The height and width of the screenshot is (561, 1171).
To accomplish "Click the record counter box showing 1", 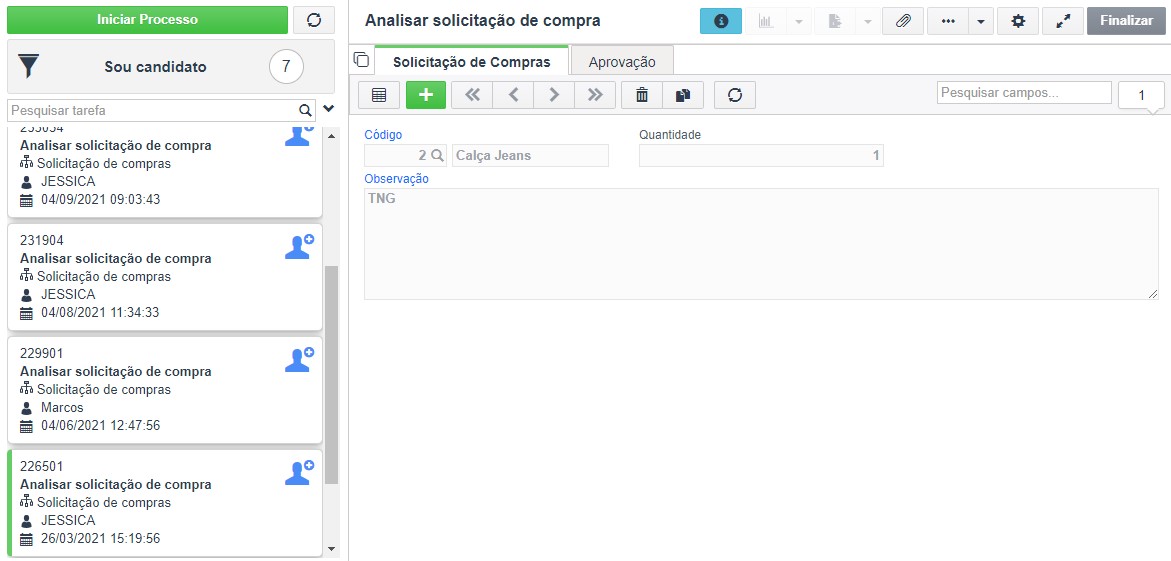I will pos(1141,96).
